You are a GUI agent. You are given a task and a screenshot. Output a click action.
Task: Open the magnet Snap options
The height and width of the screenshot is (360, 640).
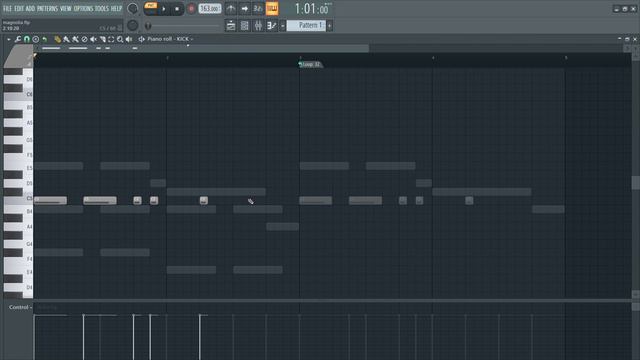pos(27,39)
